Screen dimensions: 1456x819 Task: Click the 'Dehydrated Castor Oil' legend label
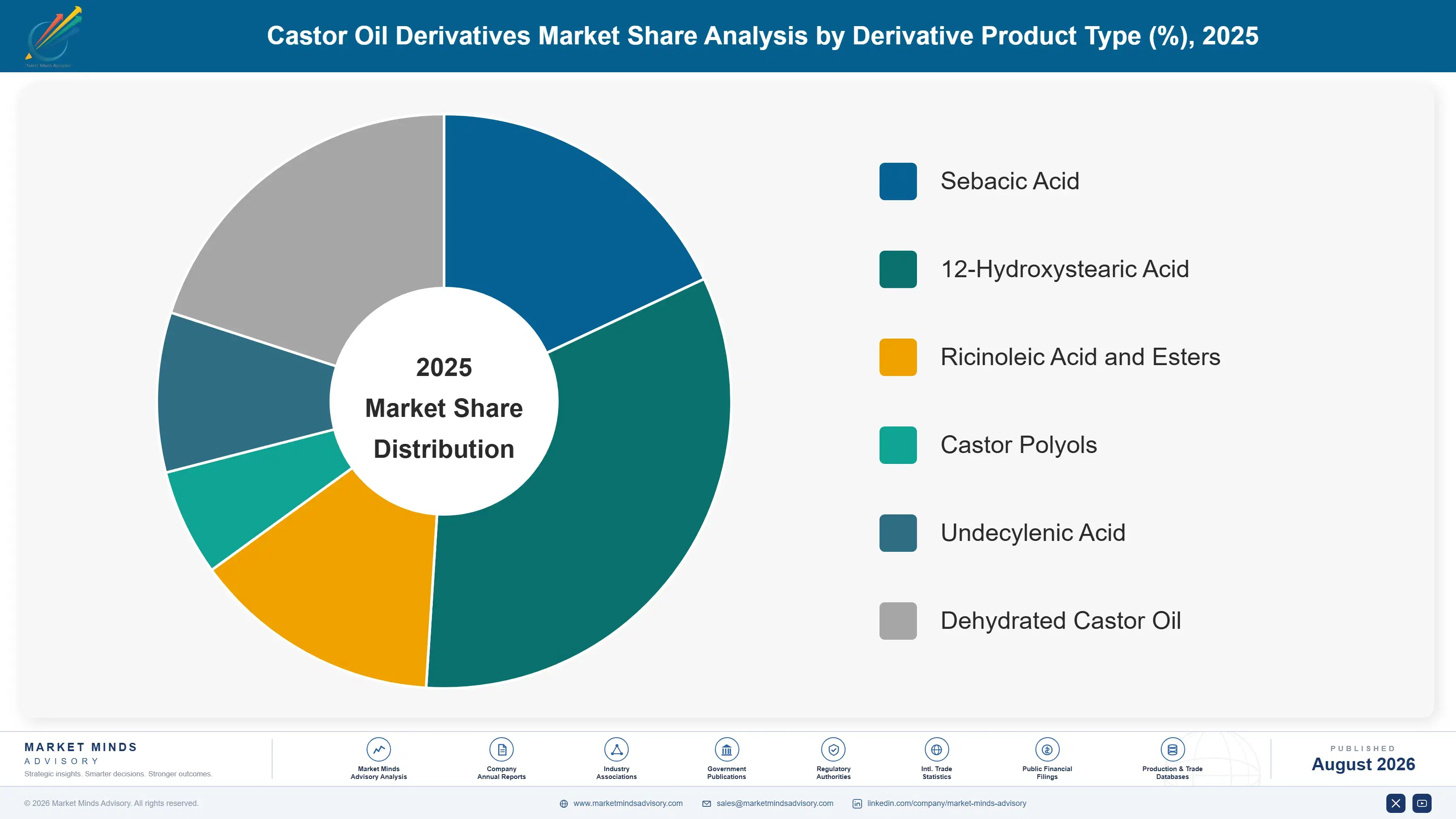(1060, 621)
